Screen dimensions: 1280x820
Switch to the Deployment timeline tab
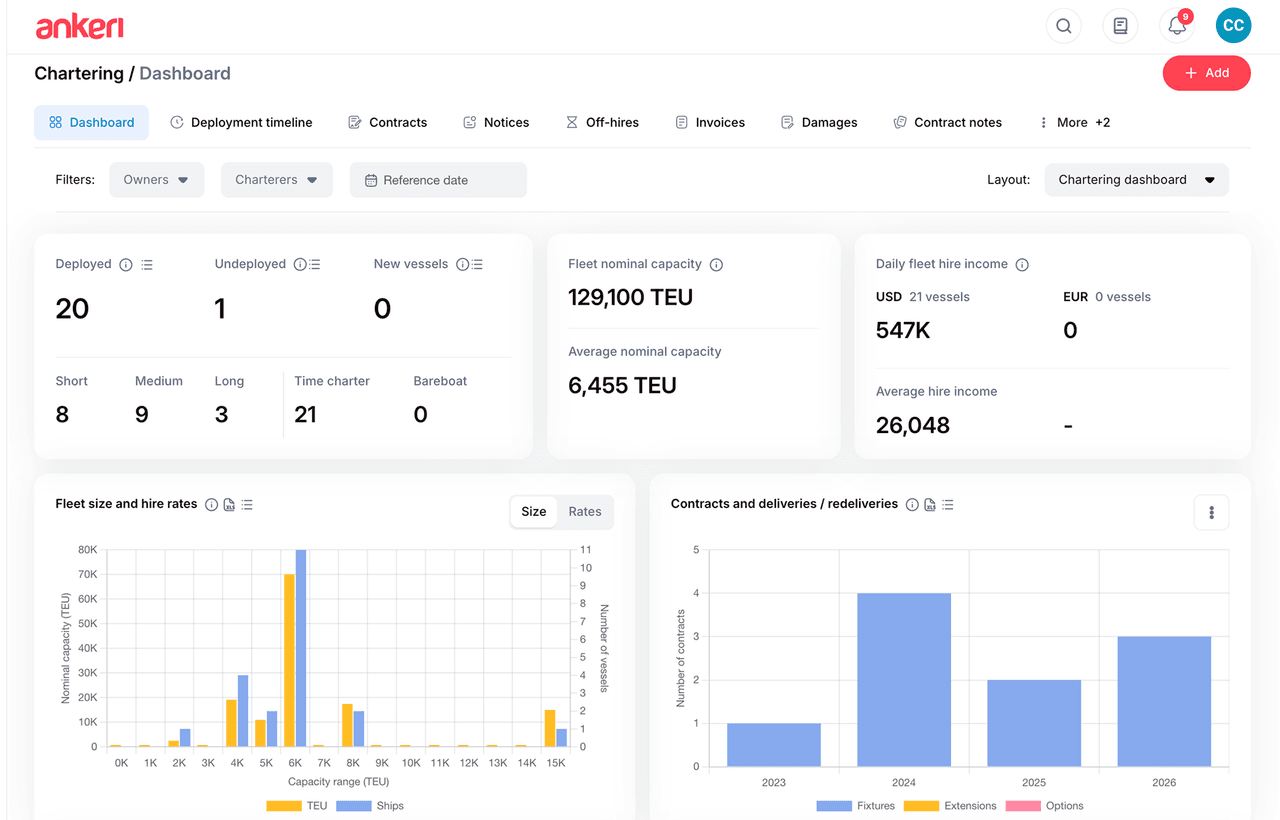241,121
